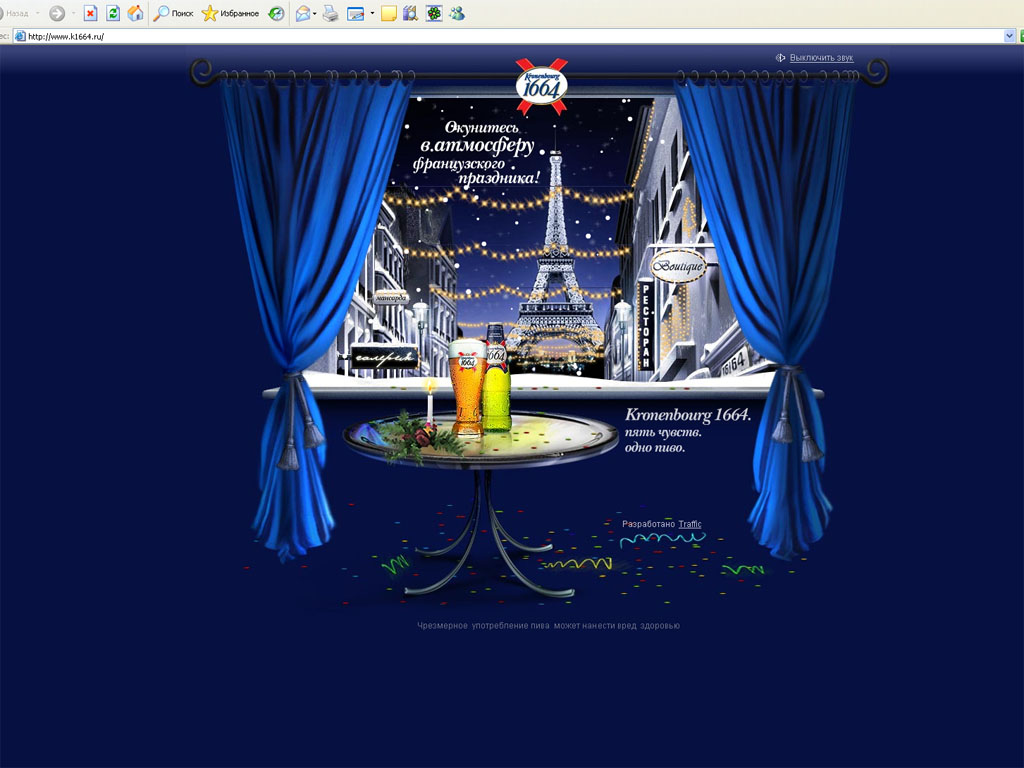
Task: Open the Traffic developer link
Action: point(690,524)
